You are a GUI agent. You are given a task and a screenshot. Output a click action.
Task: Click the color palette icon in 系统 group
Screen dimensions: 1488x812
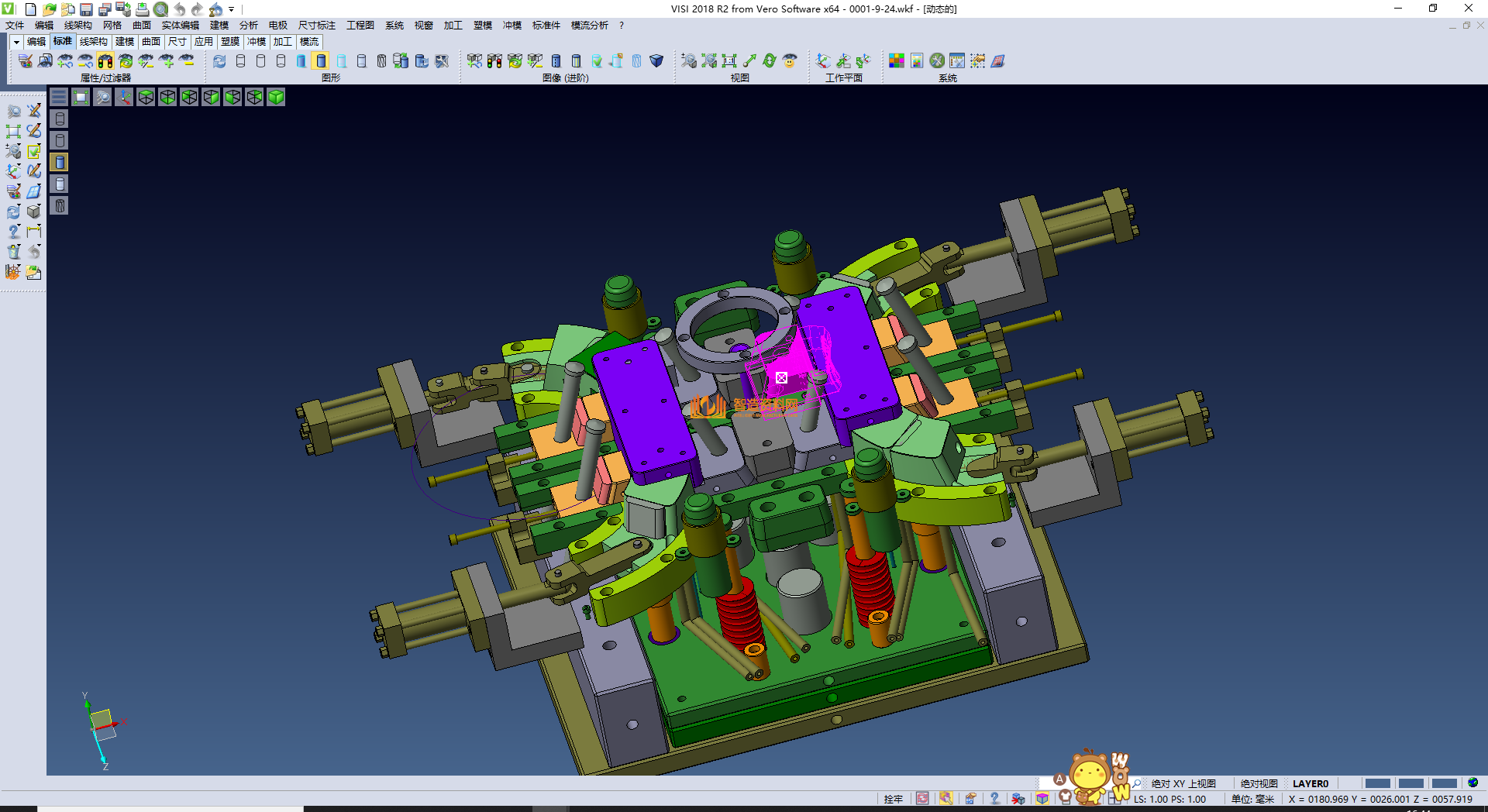[x=897, y=60]
